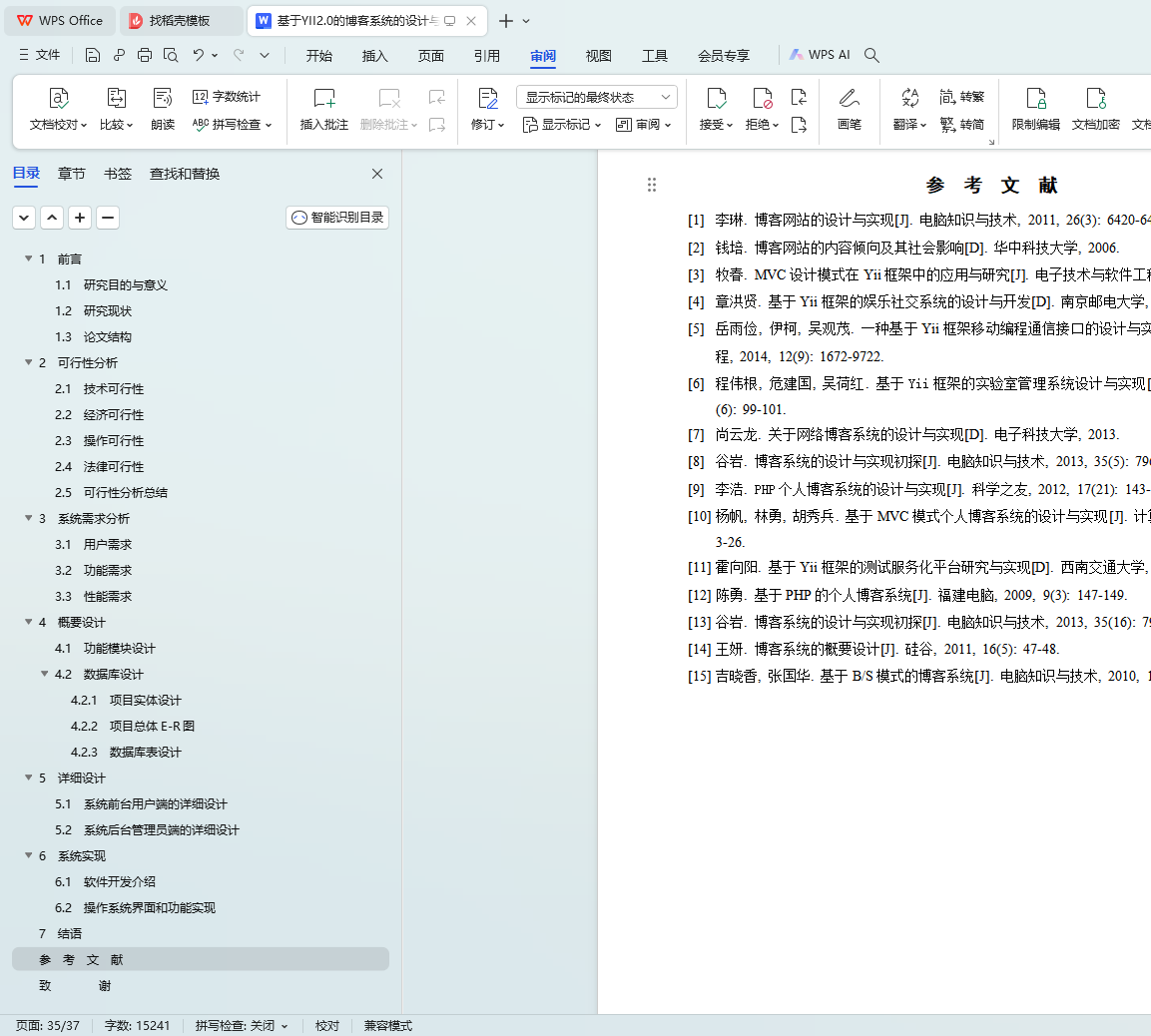Click 插入批注 to insert comment
Screen dimensions: 1151x1036
tap(323, 110)
